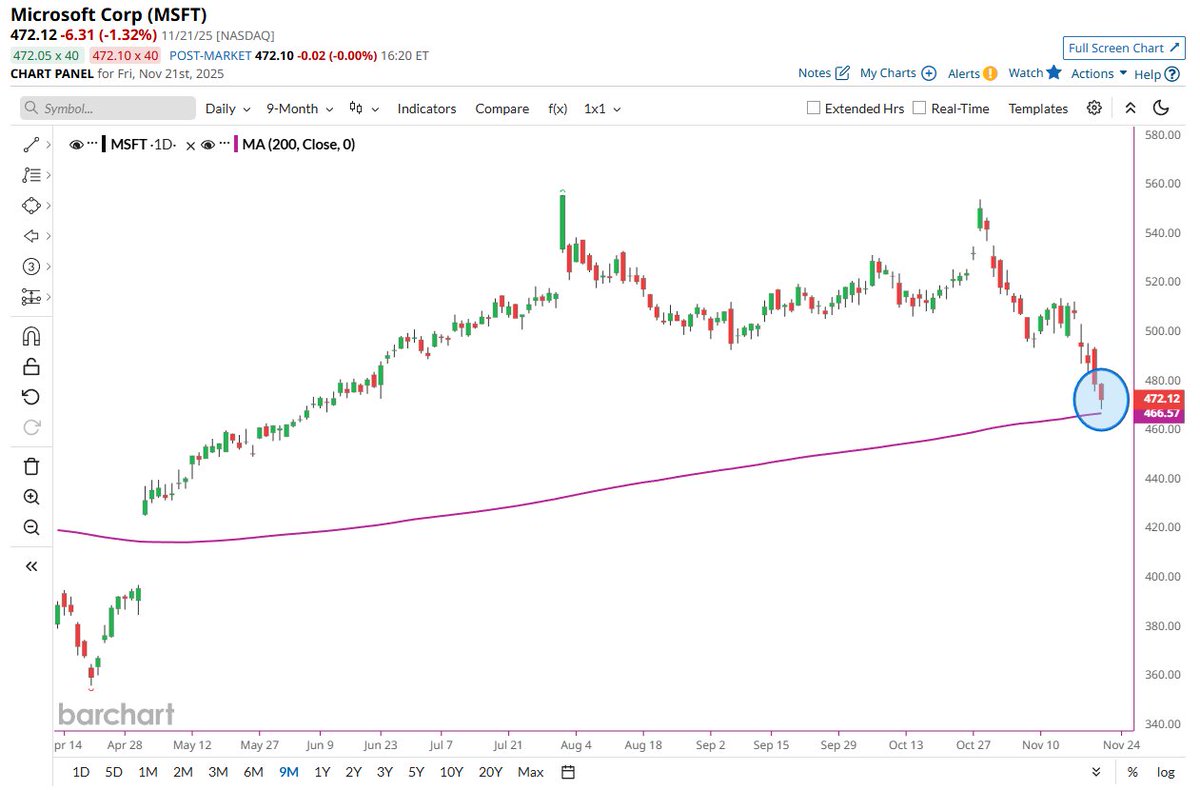Open the Daily frequency dropdown
Viewport: 1200px width, 790px height.
coord(228,108)
